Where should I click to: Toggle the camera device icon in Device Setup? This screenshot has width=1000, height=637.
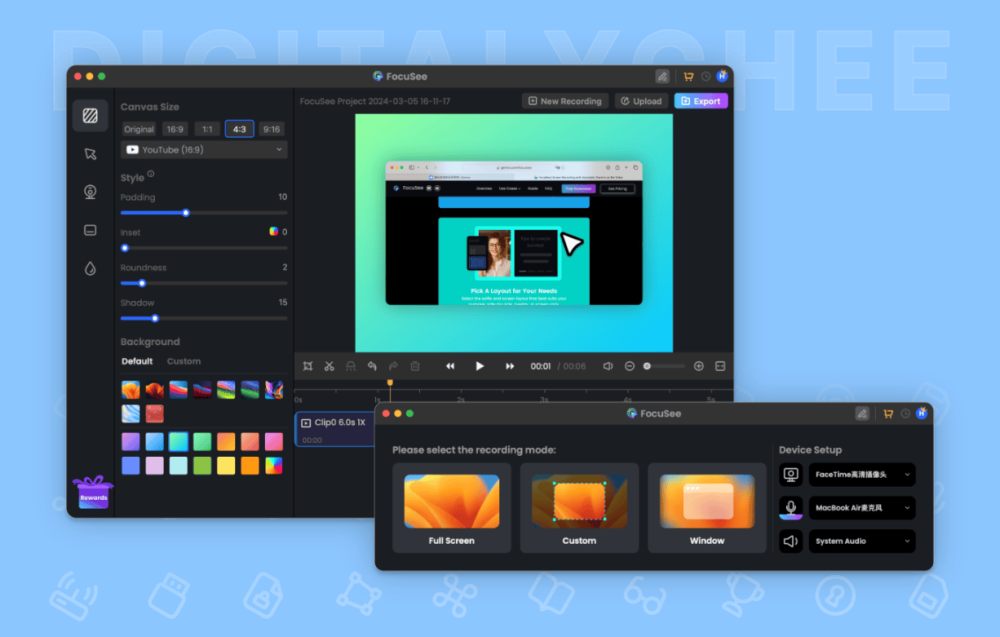click(x=791, y=474)
